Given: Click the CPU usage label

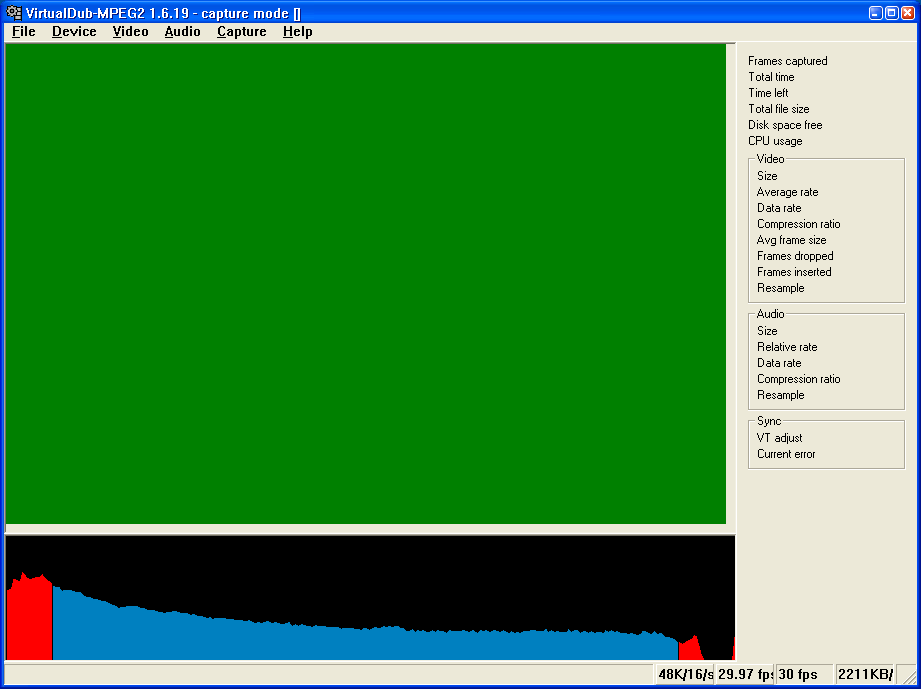Looking at the screenshot, I should pyautogui.click(x=775, y=141).
